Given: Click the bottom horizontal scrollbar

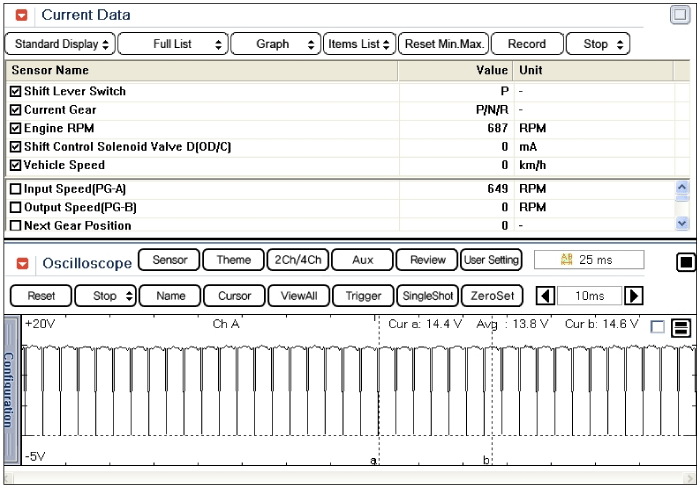Looking at the screenshot, I should [350, 478].
